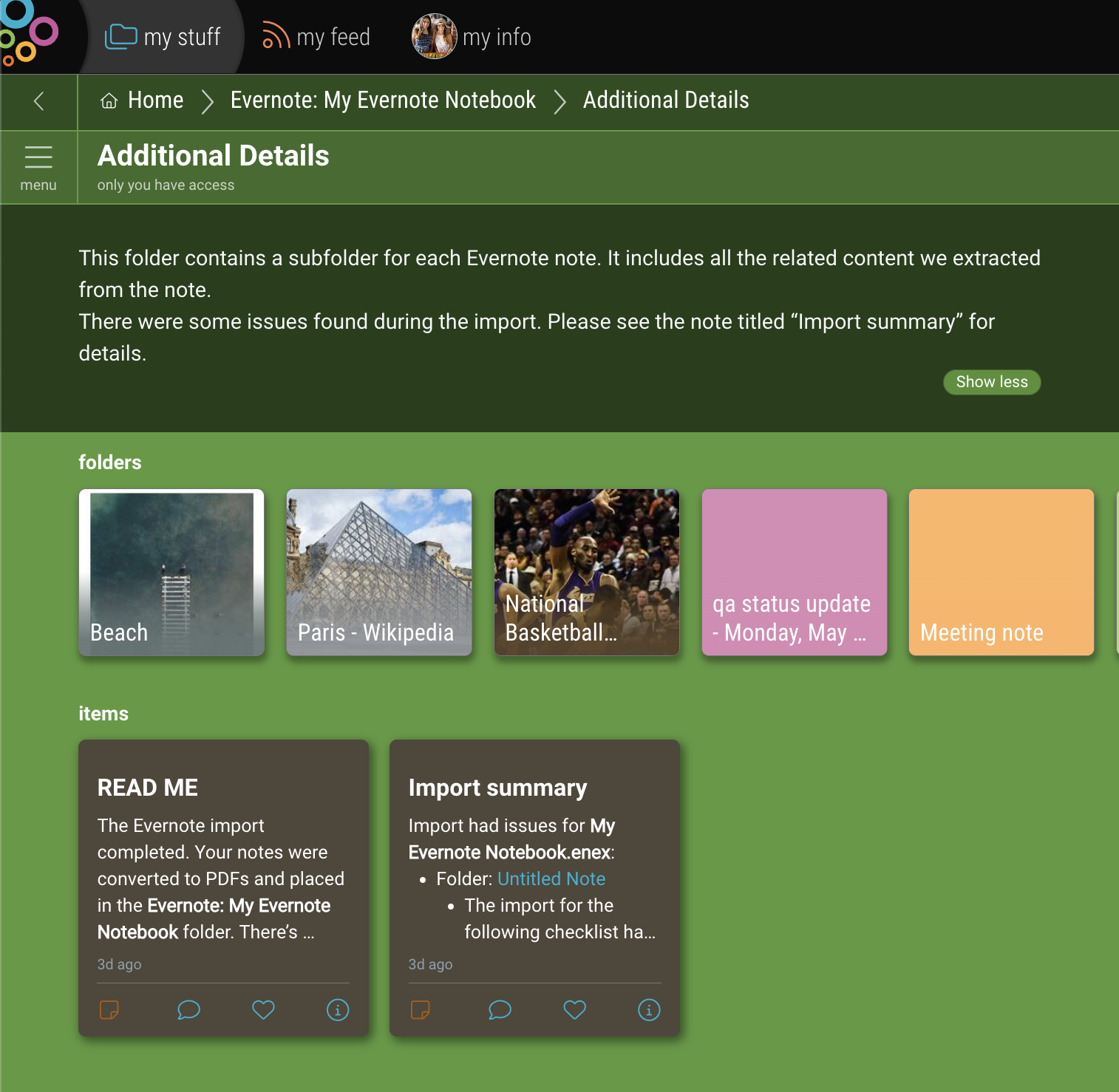The image size is (1119, 1092).
Task: Click the my stuff folder icon
Action: pos(121,36)
